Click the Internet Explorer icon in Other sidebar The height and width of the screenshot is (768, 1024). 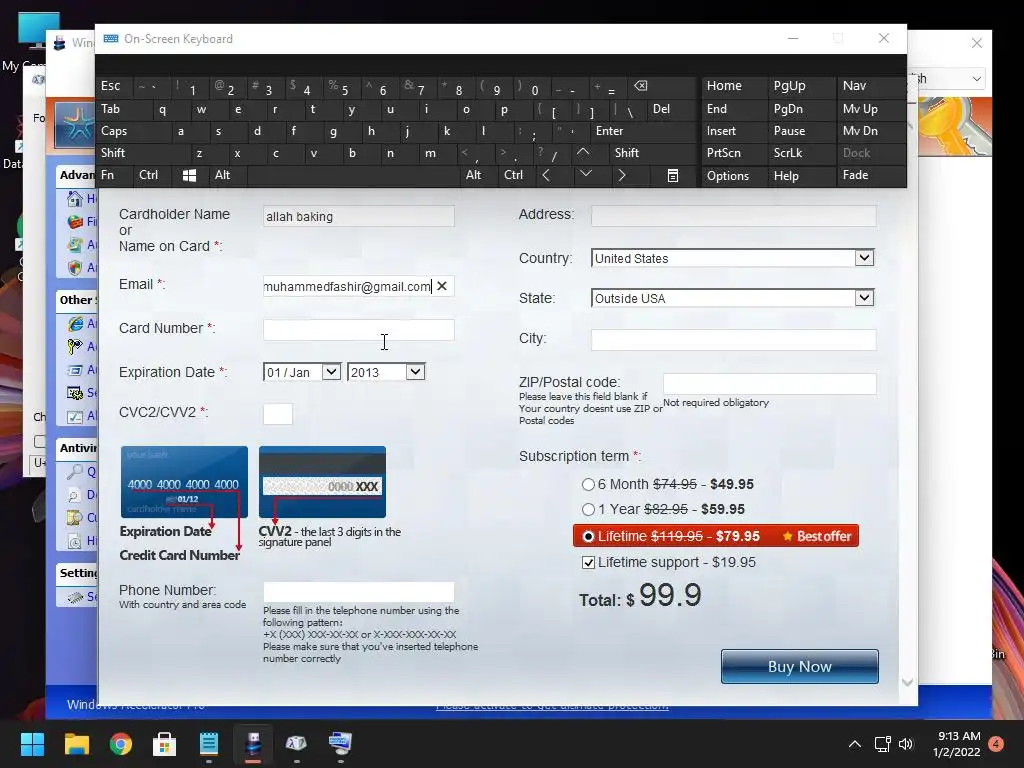75,323
